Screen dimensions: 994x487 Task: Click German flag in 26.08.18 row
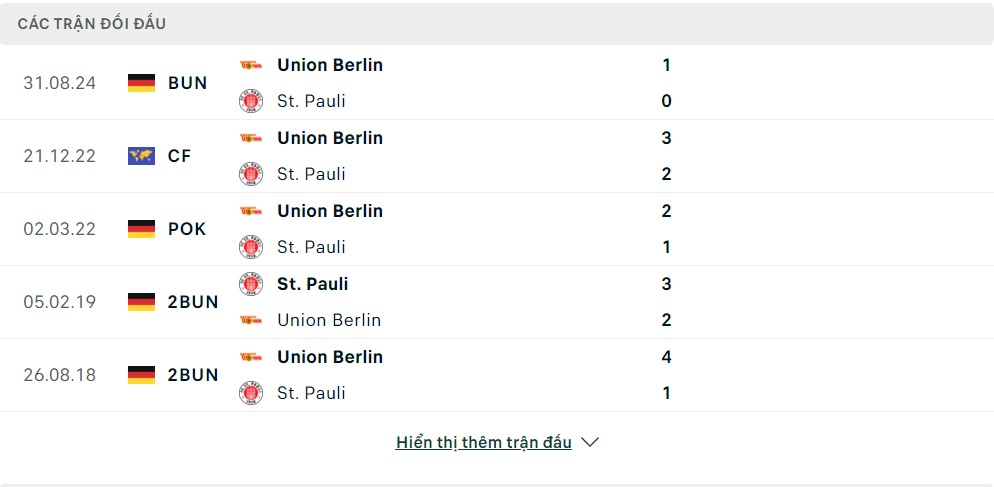click(141, 375)
